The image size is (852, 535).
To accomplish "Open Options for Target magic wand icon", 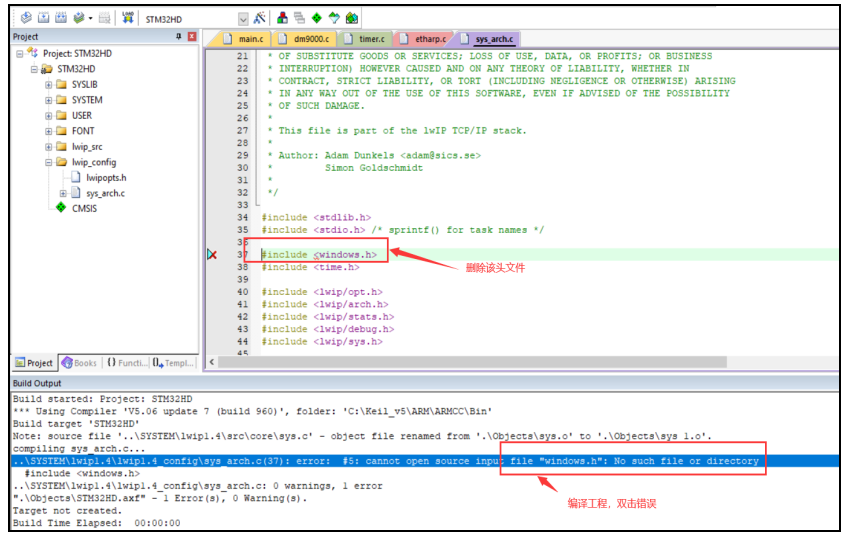I will 259,18.
